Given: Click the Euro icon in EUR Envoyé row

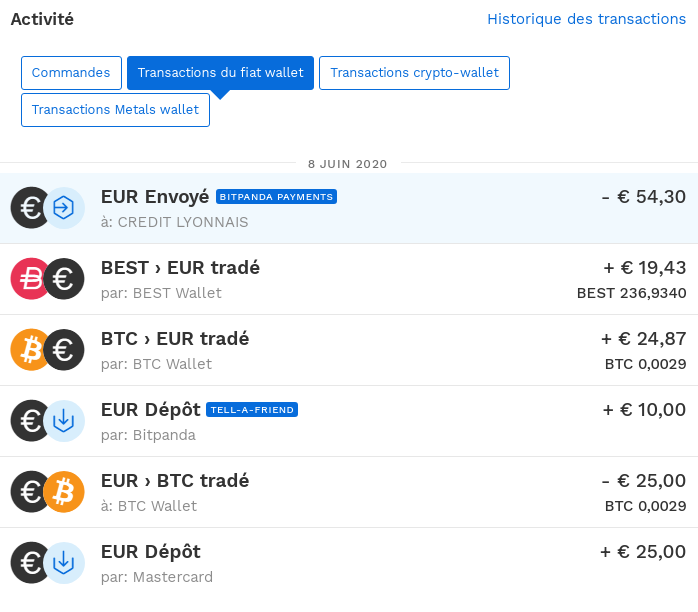Looking at the screenshot, I should (29, 208).
